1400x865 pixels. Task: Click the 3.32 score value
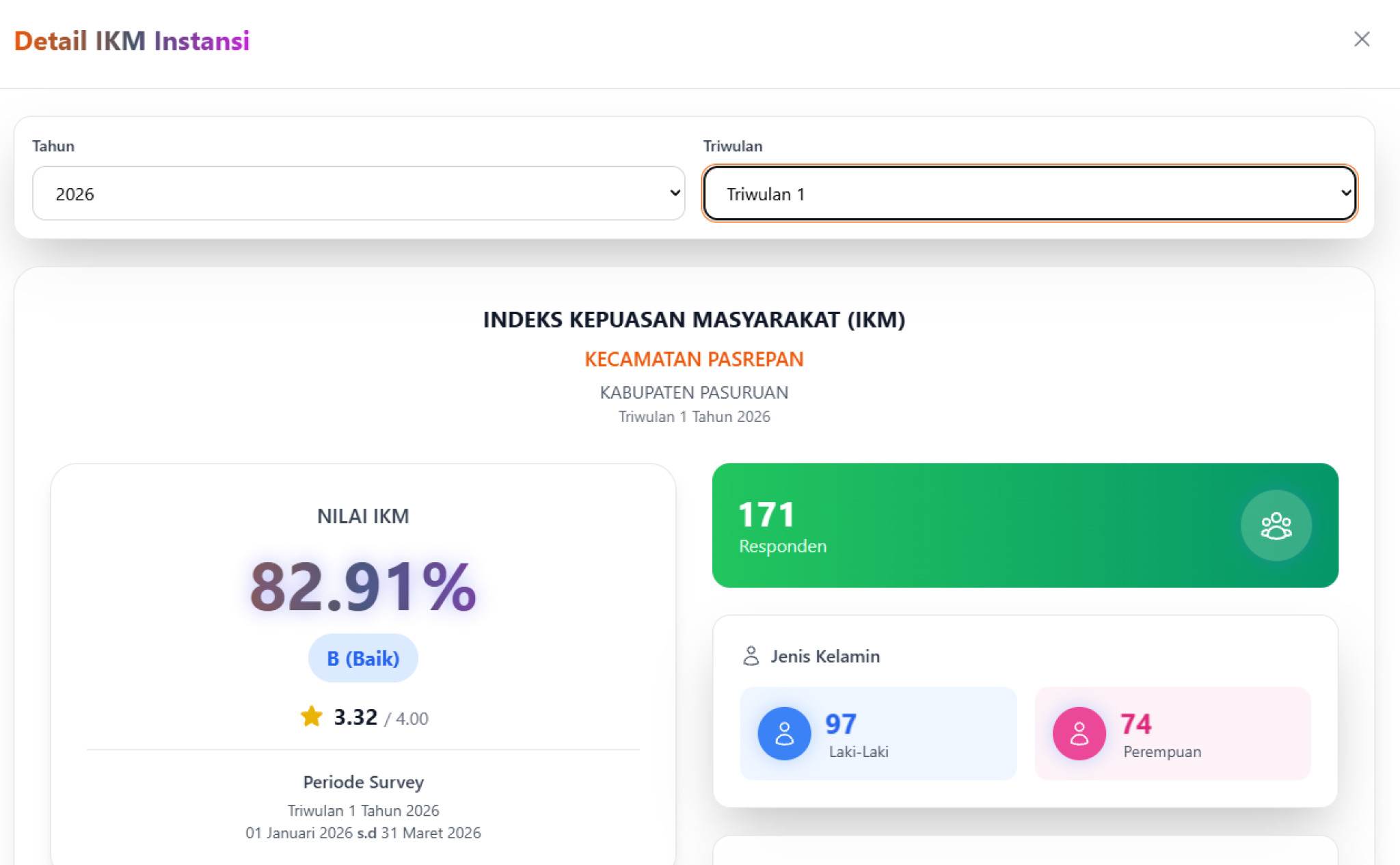pos(355,717)
